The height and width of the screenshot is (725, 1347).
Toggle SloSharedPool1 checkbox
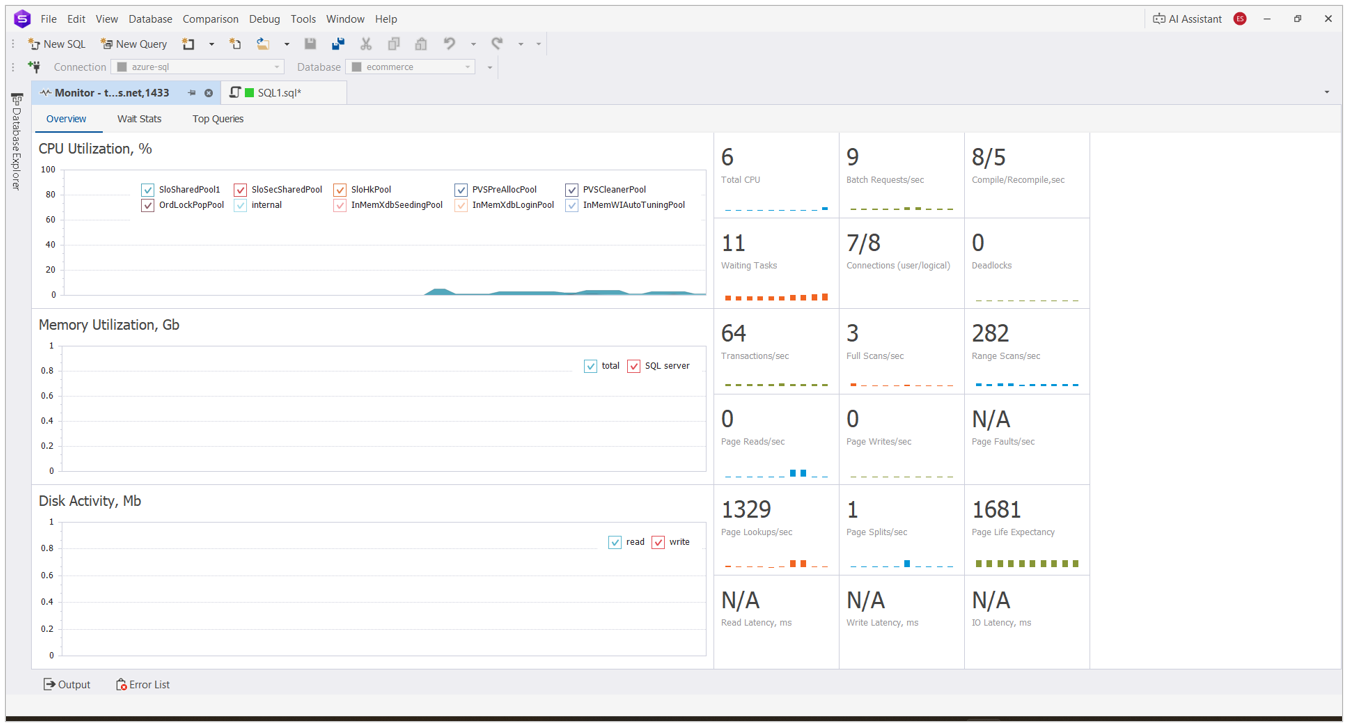tap(148, 190)
